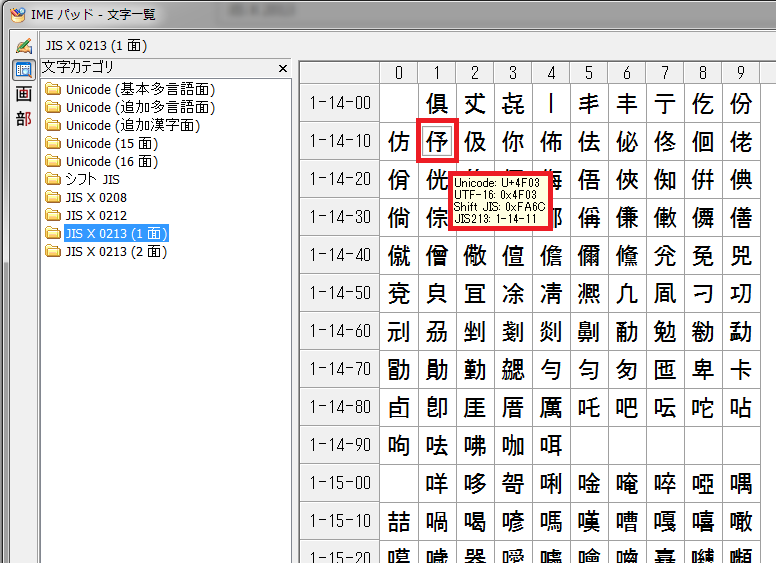776x563 pixels.
Task: Click folder icon beside JIS X 0212
Action: (x=53, y=215)
